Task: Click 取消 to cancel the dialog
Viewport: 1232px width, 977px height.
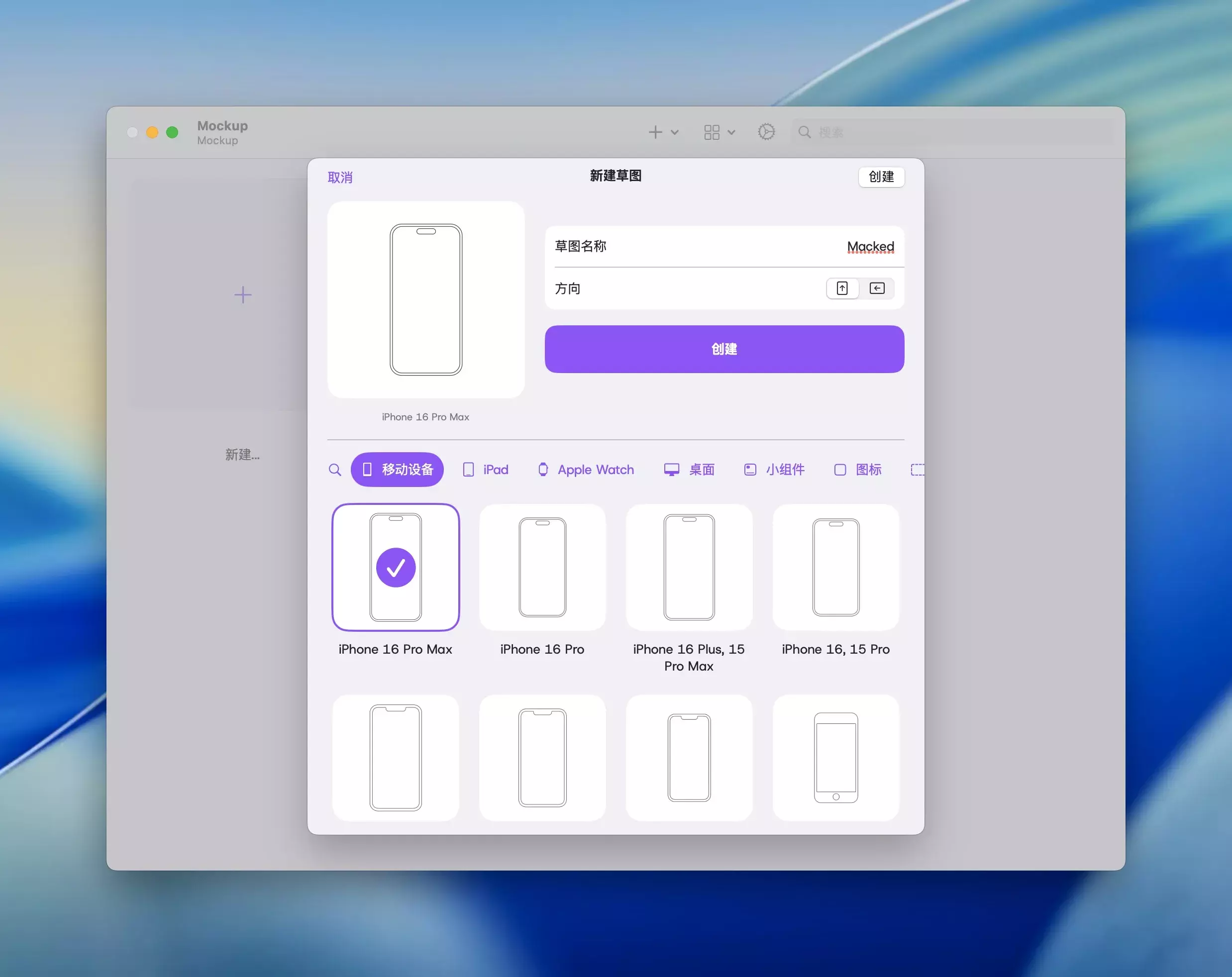Action: click(x=340, y=178)
